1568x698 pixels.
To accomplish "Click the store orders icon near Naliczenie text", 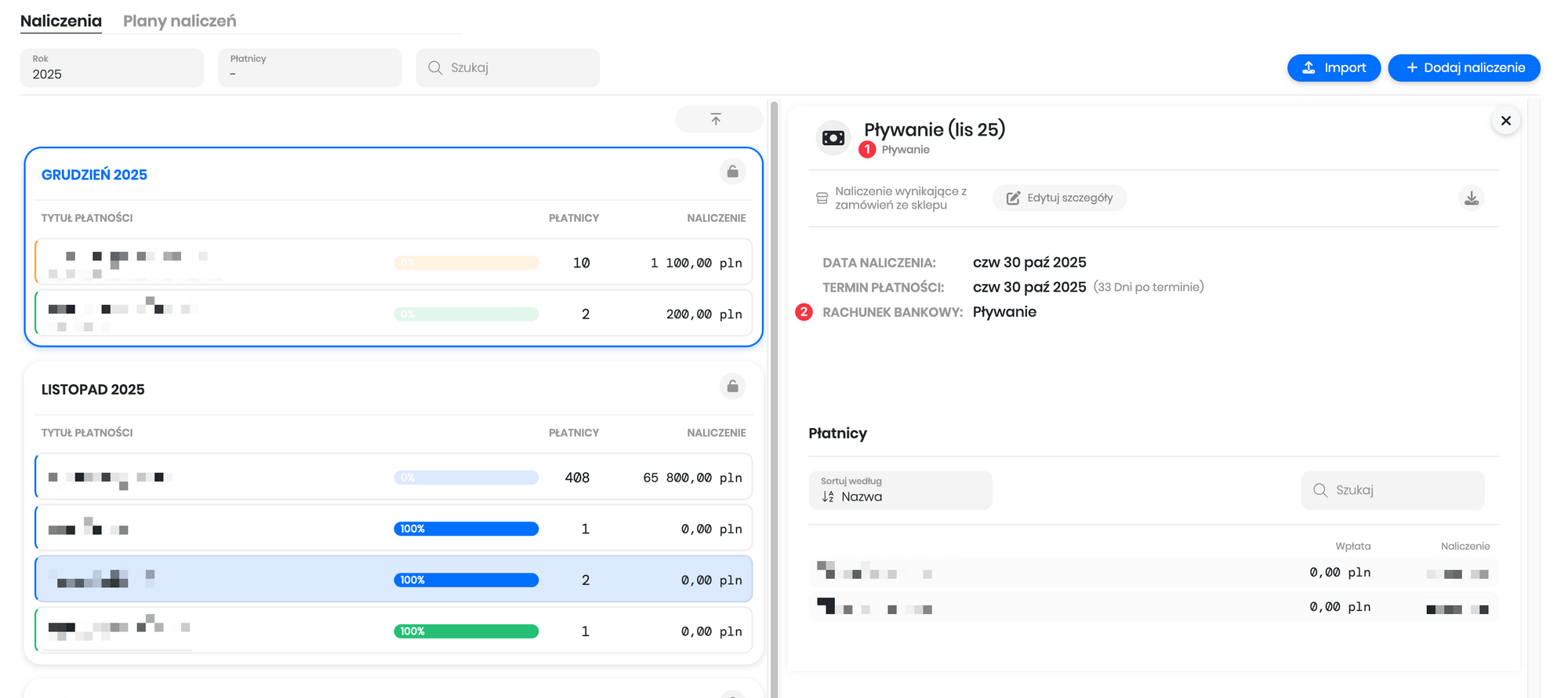I will pyautogui.click(x=822, y=198).
